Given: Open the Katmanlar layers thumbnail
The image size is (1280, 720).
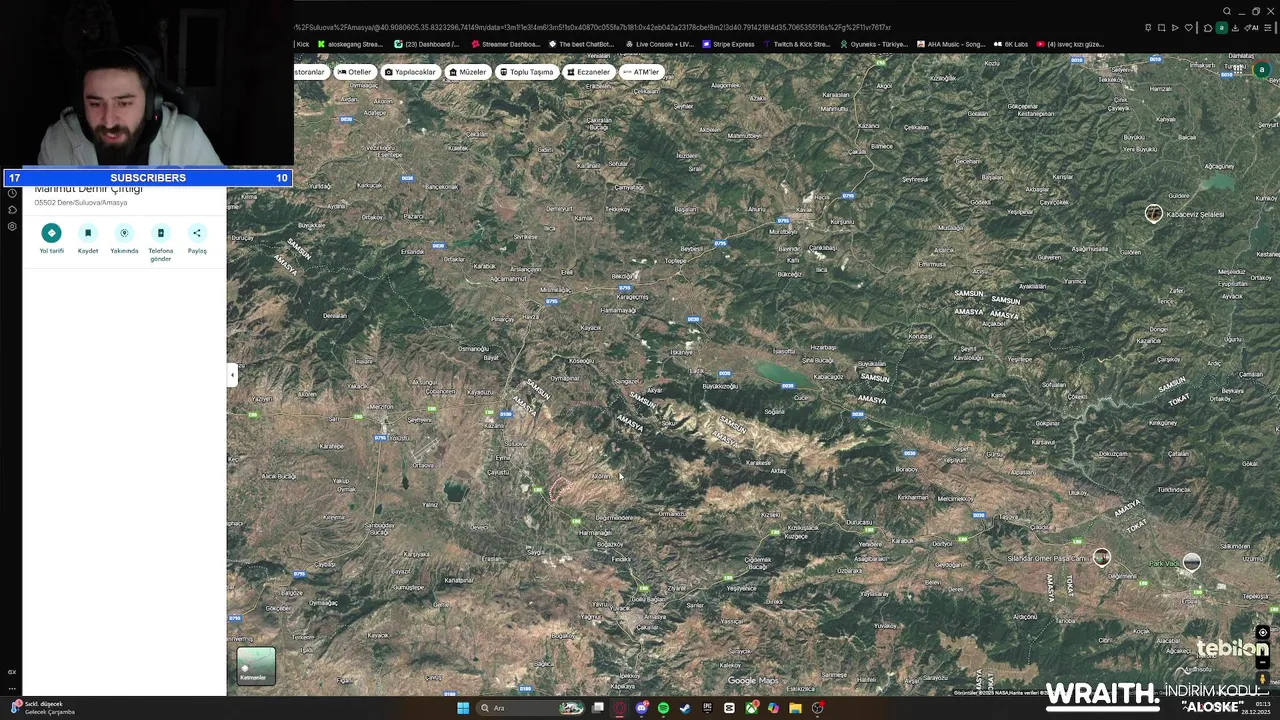Looking at the screenshot, I should coord(255,666).
